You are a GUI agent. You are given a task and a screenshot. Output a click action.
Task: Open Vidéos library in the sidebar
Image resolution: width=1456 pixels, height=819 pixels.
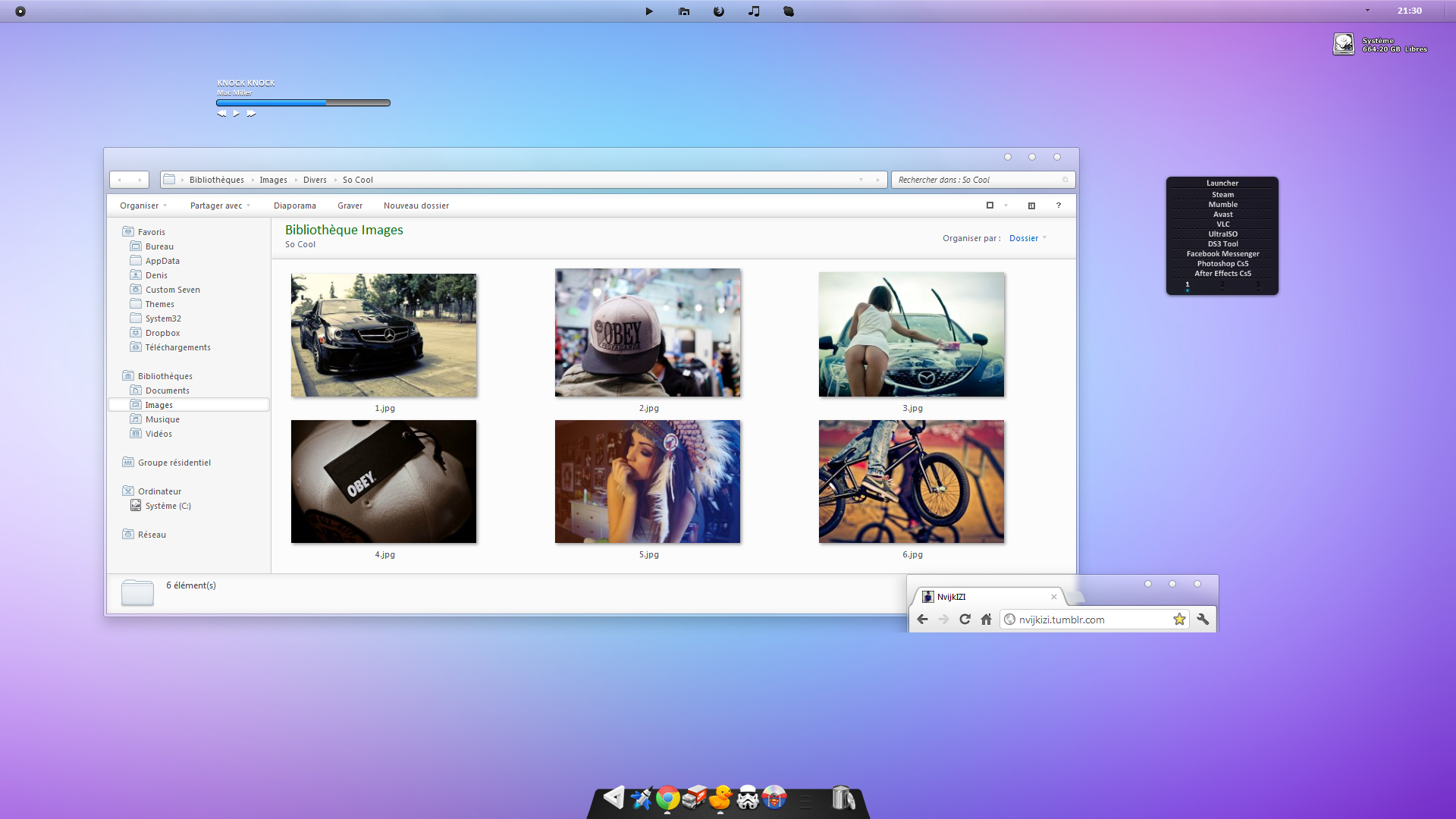point(158,434)
